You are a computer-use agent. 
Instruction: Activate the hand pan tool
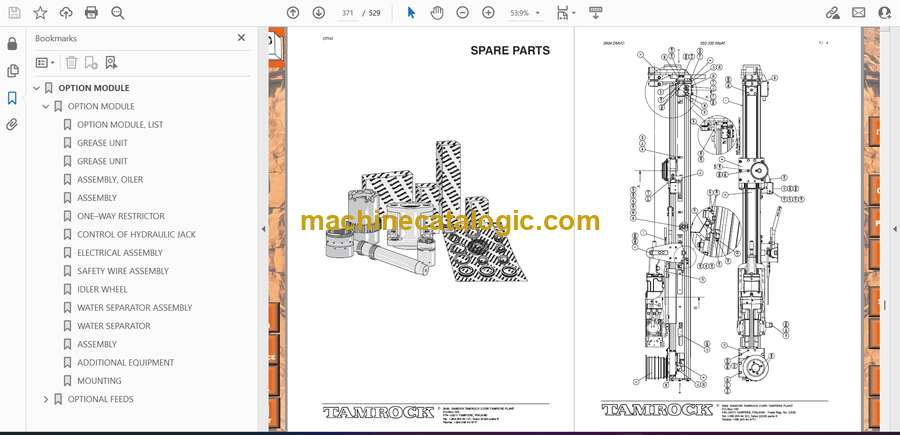coord(437,13)
